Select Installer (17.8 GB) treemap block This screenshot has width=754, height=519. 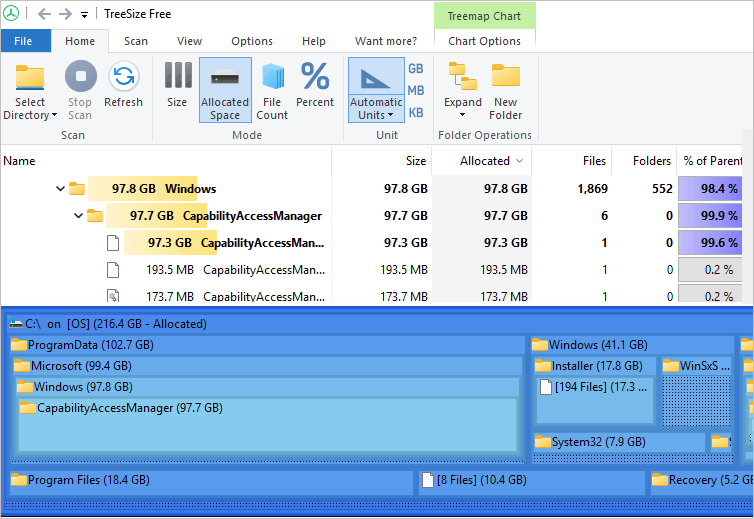coord(594,366)
